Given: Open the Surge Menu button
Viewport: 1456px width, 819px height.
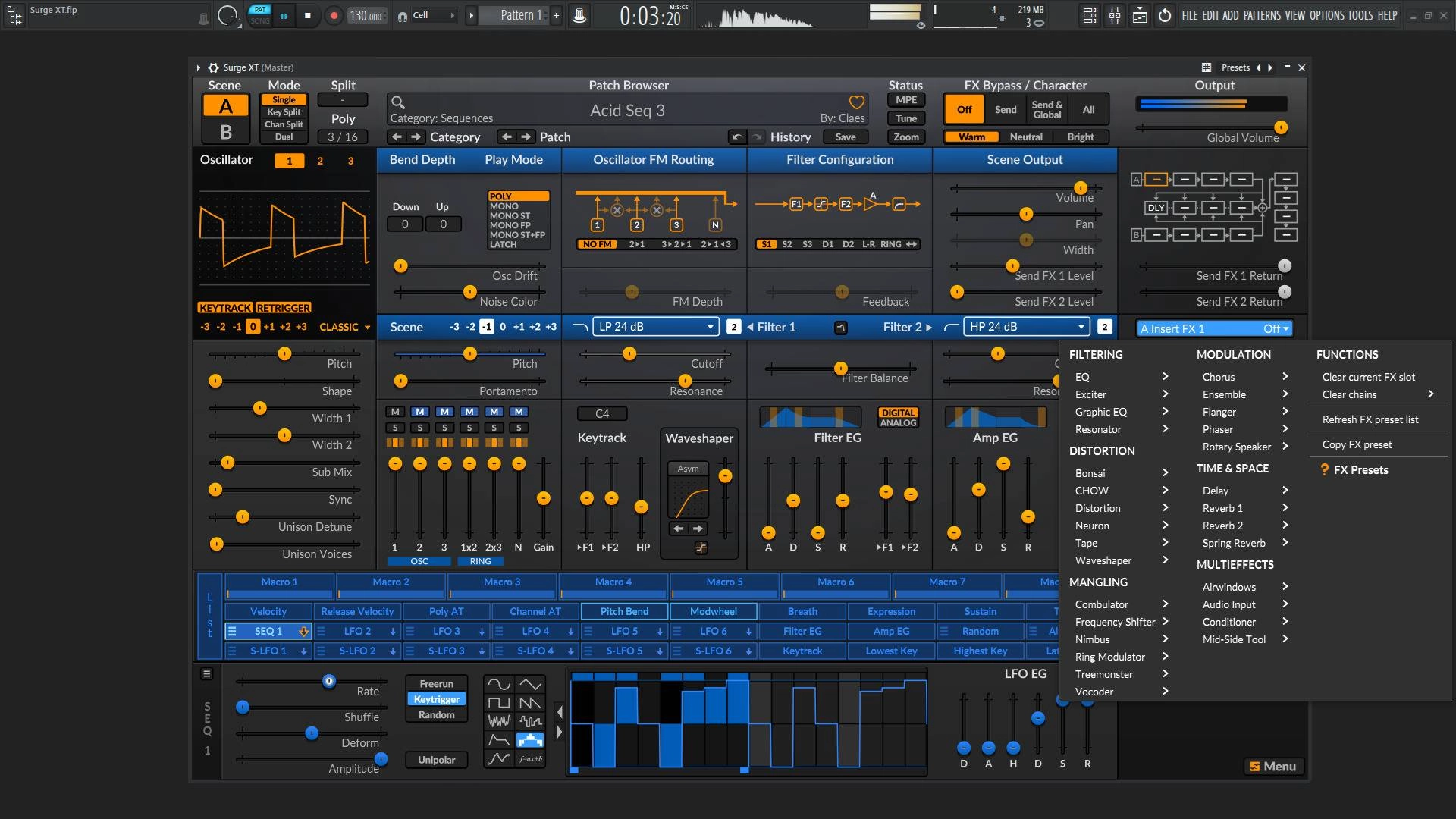Looking at the screenshot, I should pyautogui.click(x=1272, y=767).
